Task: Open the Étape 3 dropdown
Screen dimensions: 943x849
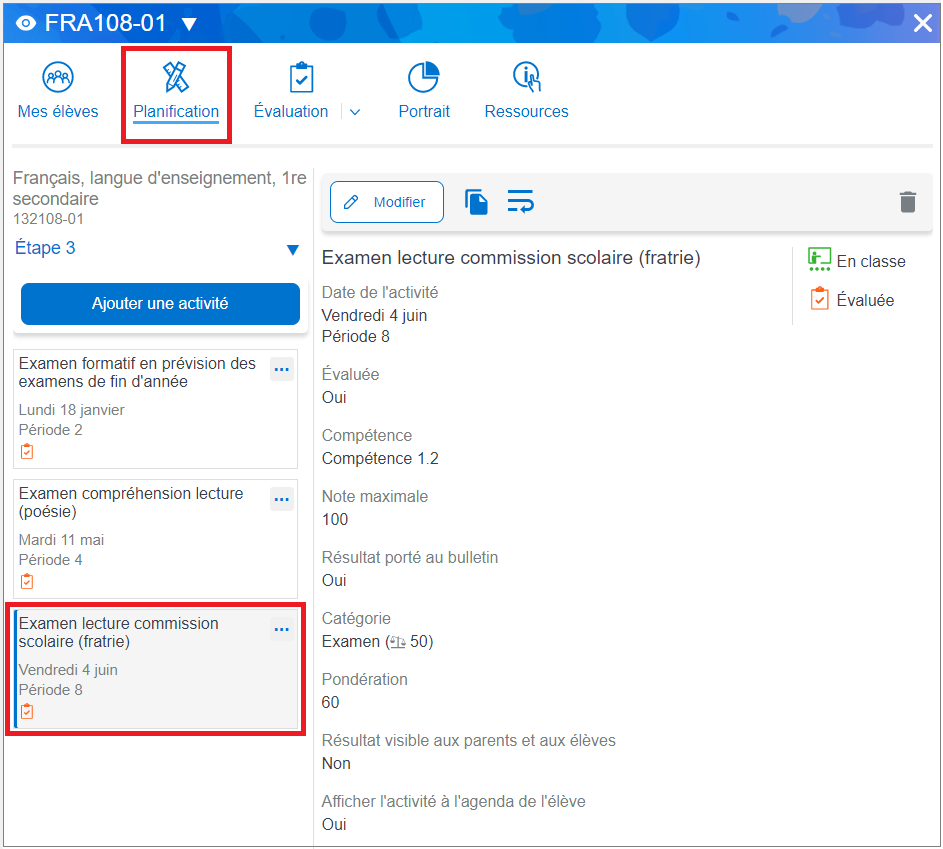Action: pyautogui.click(x=292, y=249)
